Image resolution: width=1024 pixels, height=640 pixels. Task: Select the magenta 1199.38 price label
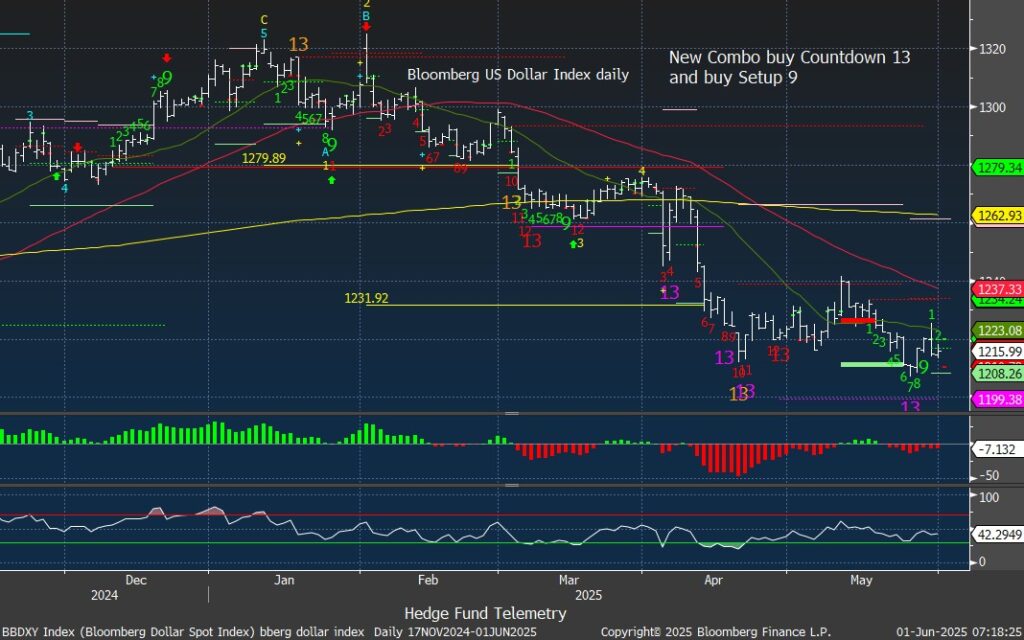998,399
